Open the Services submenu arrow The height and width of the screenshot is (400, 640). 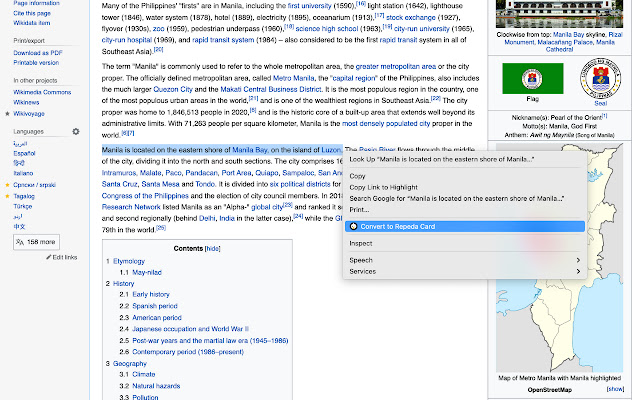pyautogui.click(x=578, y=271)
